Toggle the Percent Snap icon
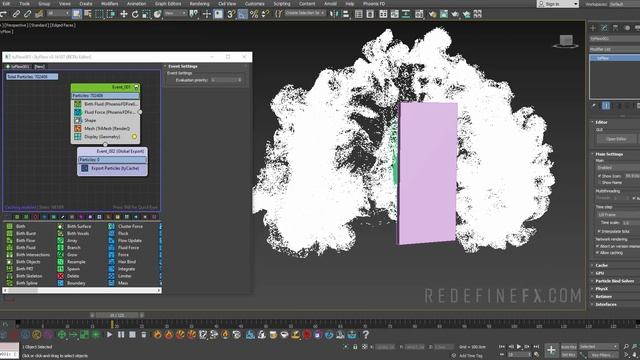Image resolution: width=640 pixels, height=360 pixels. (x=254, y=14)
